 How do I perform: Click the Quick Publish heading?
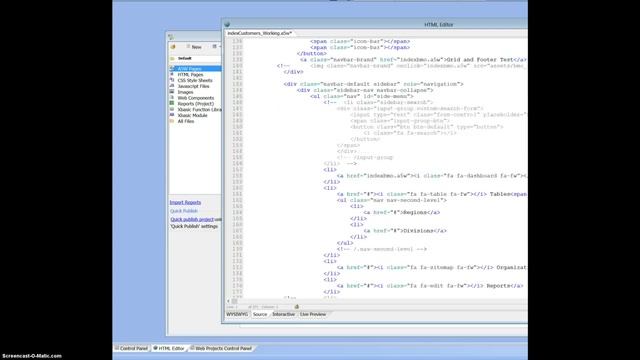click(x=184, y=211)
